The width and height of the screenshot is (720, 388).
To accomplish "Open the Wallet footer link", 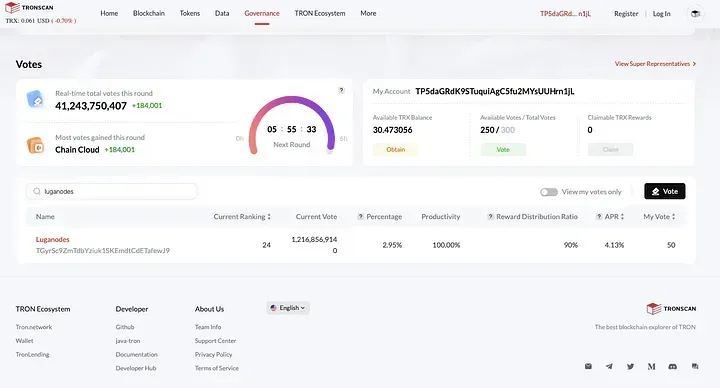I will pyautogui.click(x=24, y=341).
